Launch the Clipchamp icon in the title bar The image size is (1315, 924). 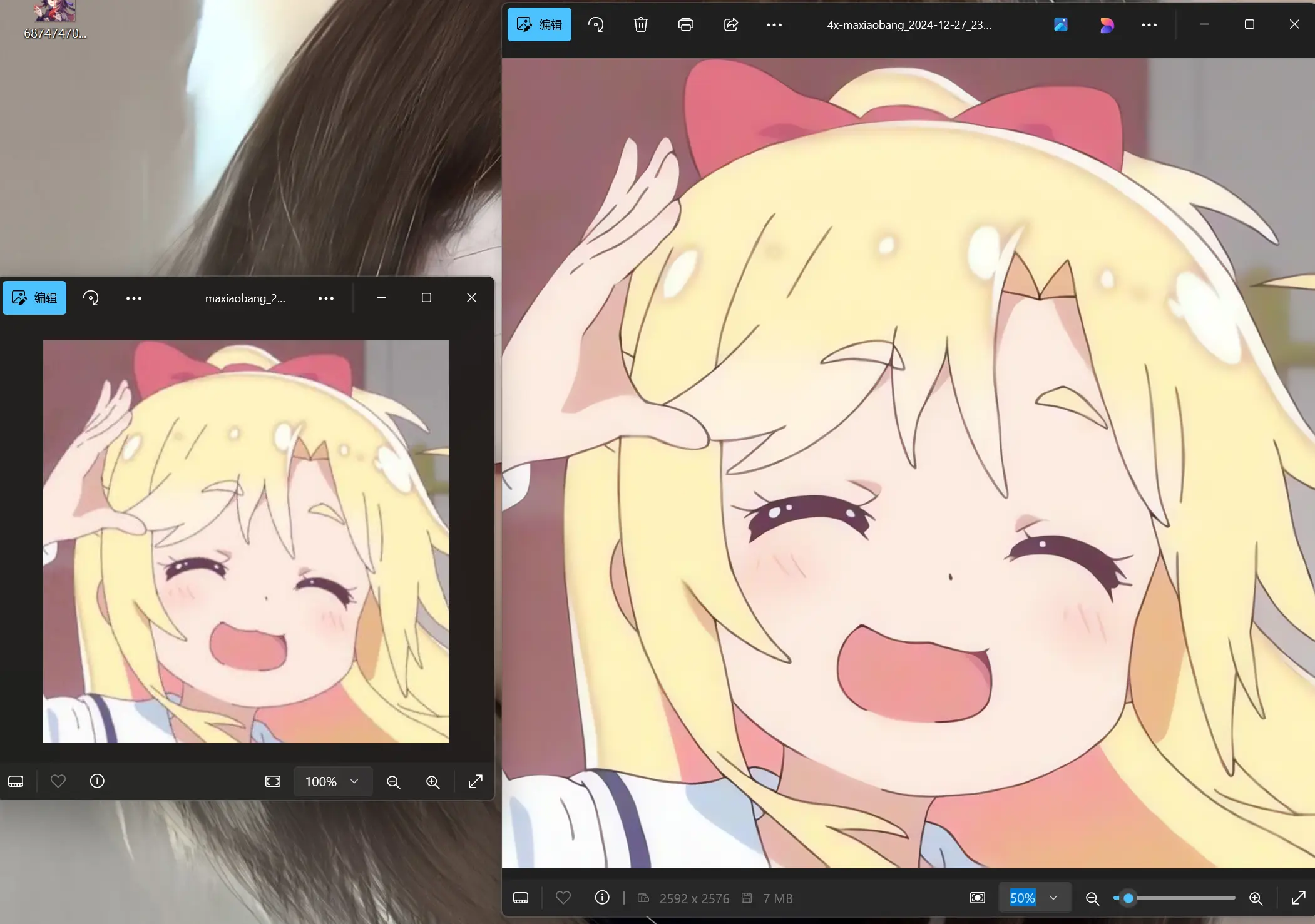pos(1106,24)
